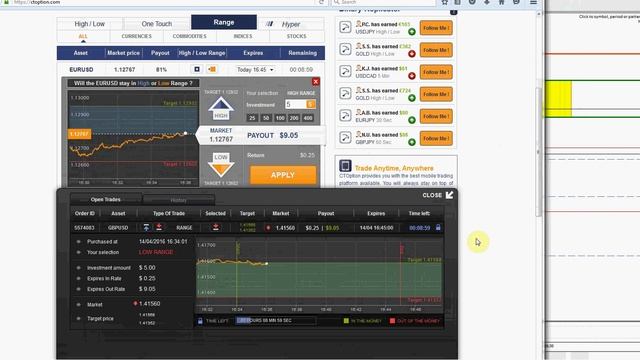Switch to the One Touch tab
640x360 pixels.
(157, 24)
